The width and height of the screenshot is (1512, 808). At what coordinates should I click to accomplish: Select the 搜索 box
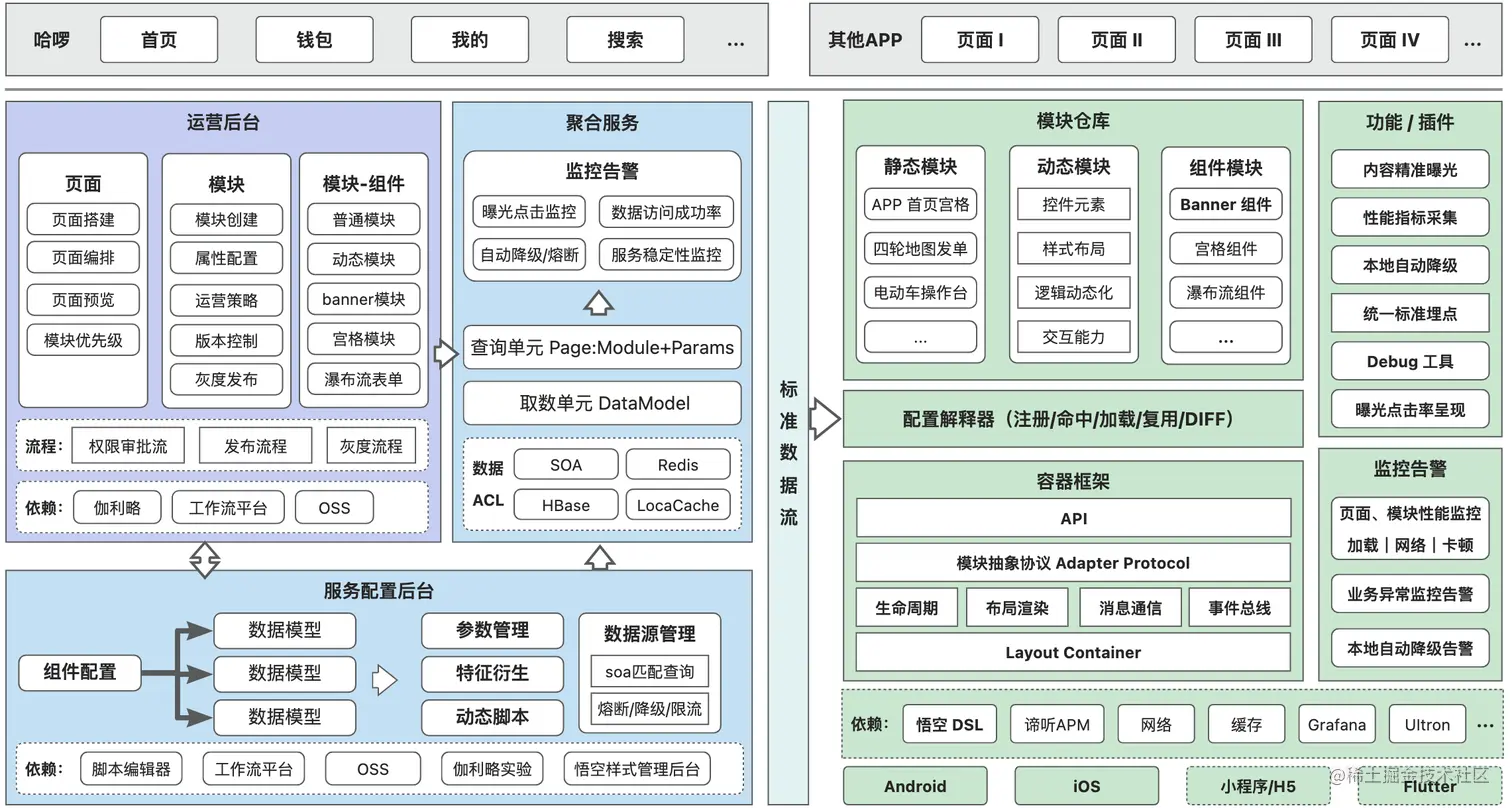(x=625, y=40)
